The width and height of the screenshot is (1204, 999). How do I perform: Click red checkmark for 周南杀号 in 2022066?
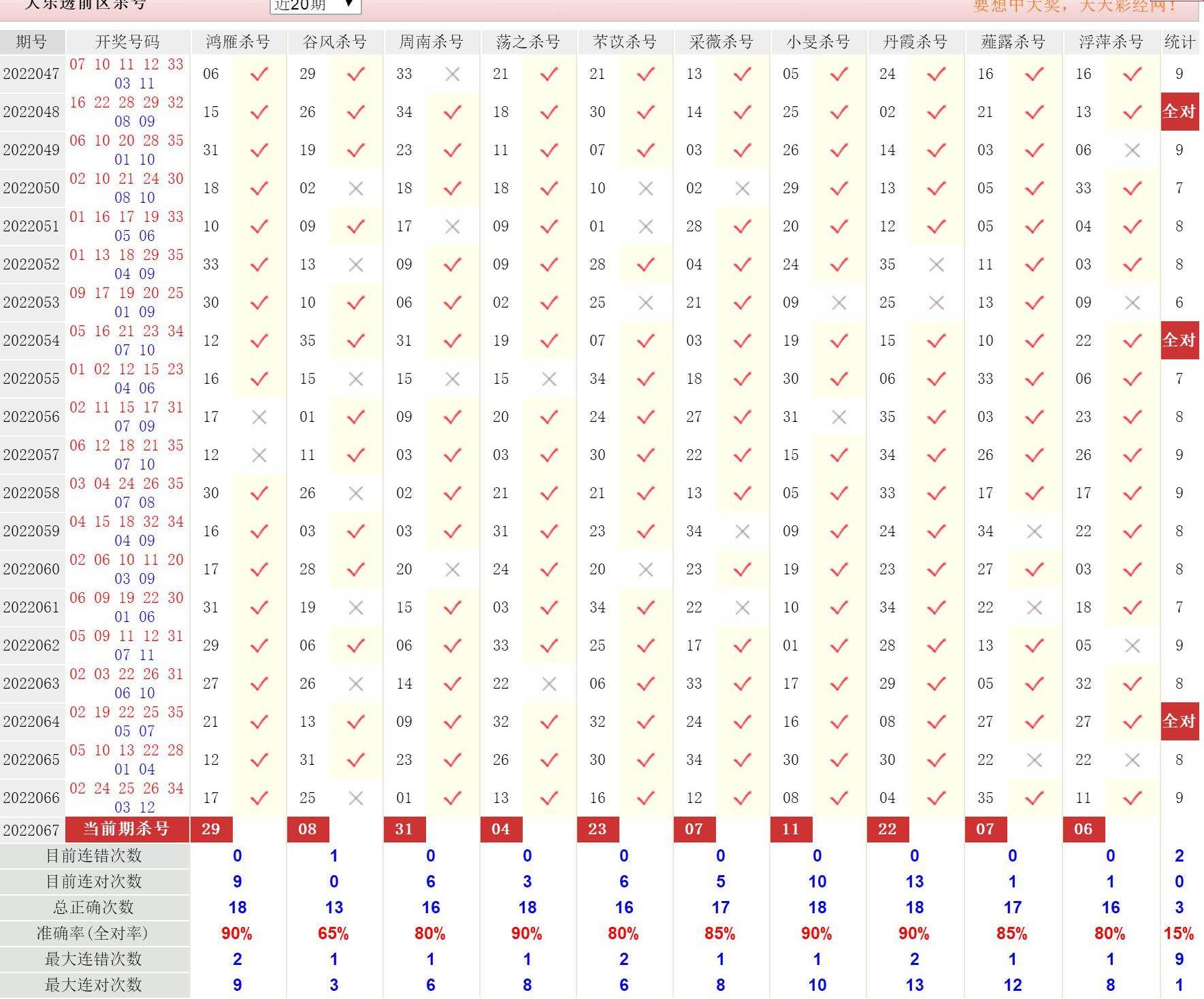coord(453,798)
